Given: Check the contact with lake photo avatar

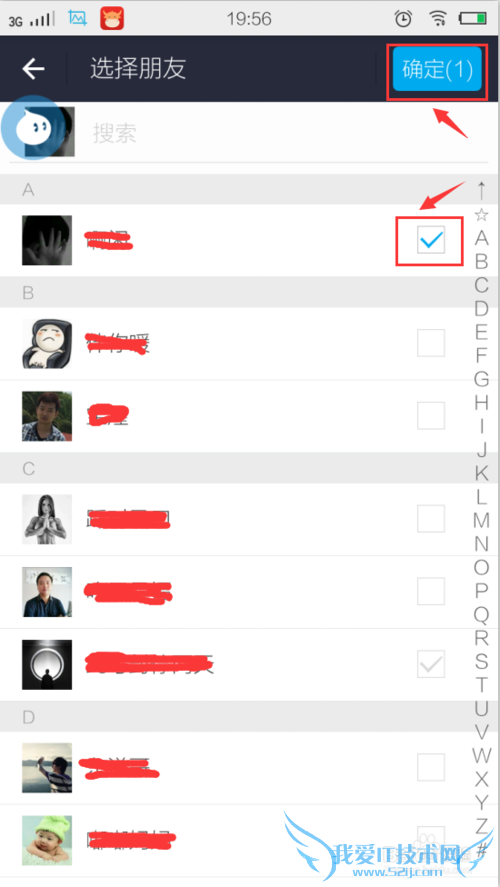Looking at the screenshot, I should 431,767.
